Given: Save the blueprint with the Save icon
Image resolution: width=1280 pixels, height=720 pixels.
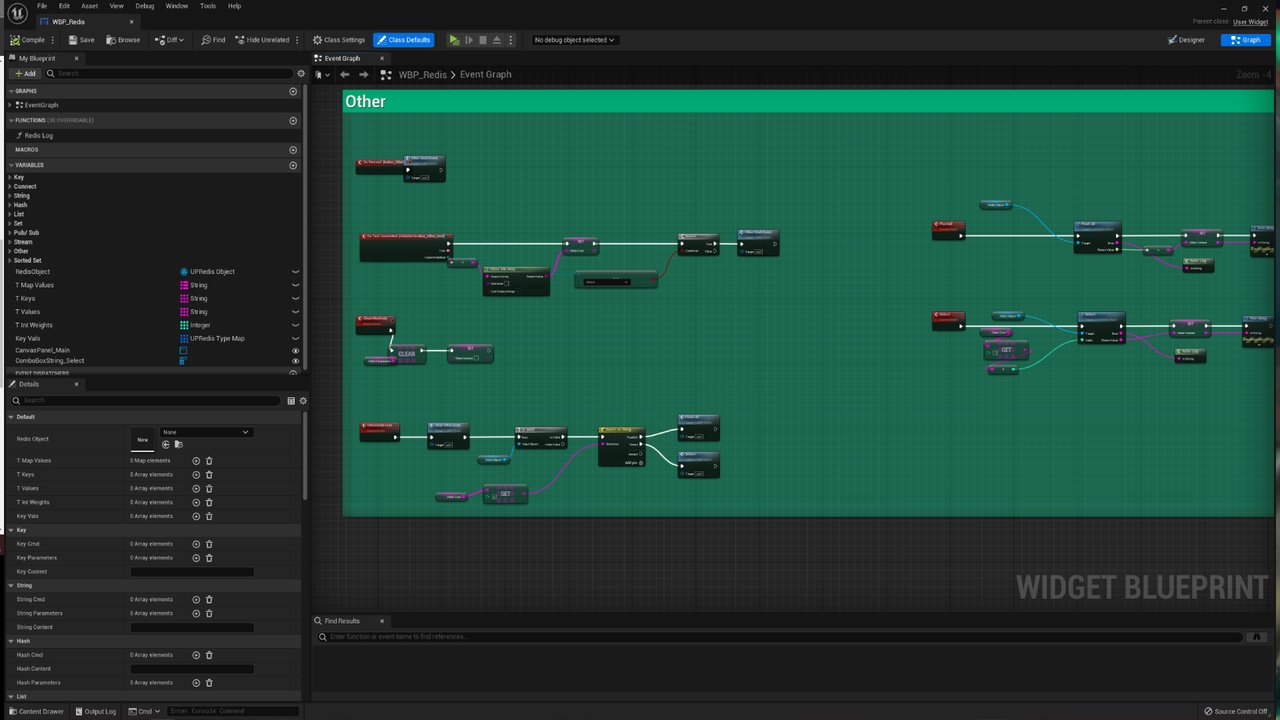Looking at the screenshot, I should [x=73, y=40].
